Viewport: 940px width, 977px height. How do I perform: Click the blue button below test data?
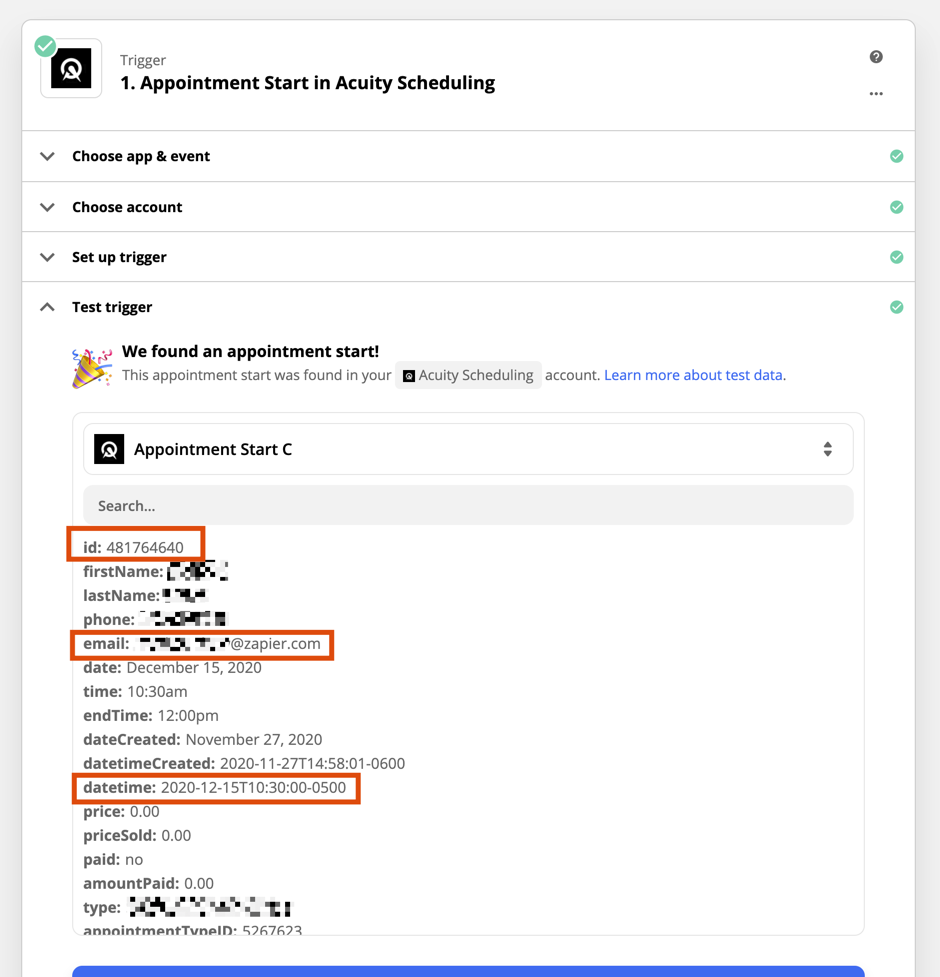468,971
